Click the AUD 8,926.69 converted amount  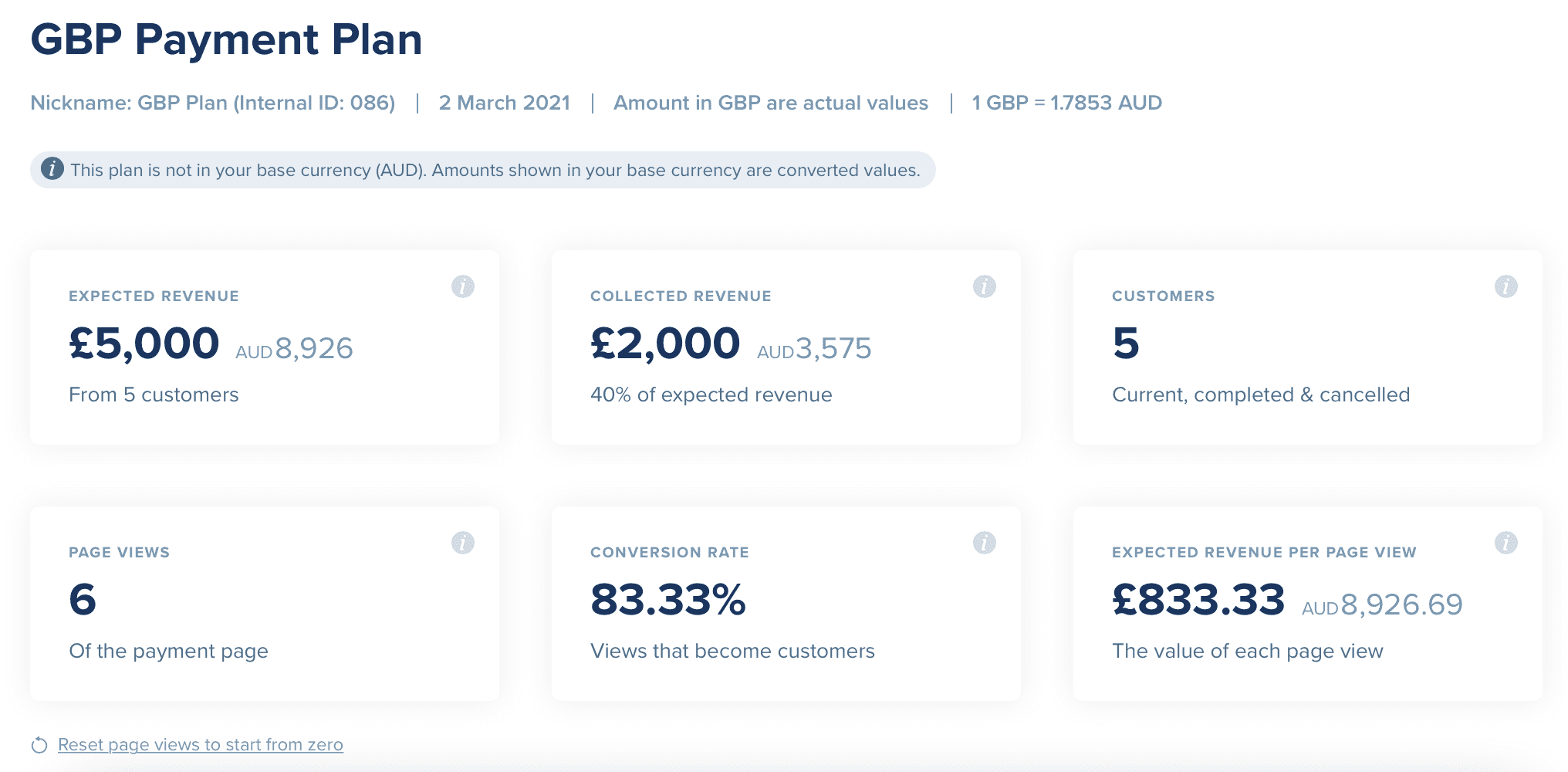click(1382, 604)
